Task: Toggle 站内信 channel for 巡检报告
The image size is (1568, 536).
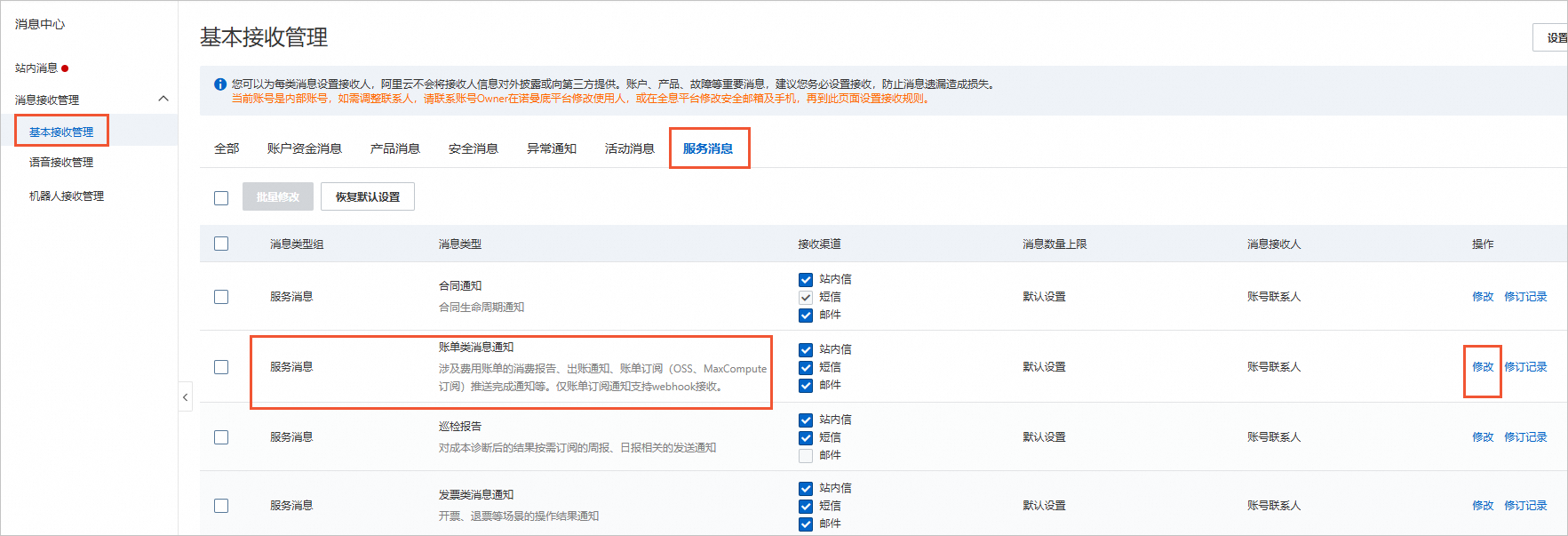Action: click(806, 420)
